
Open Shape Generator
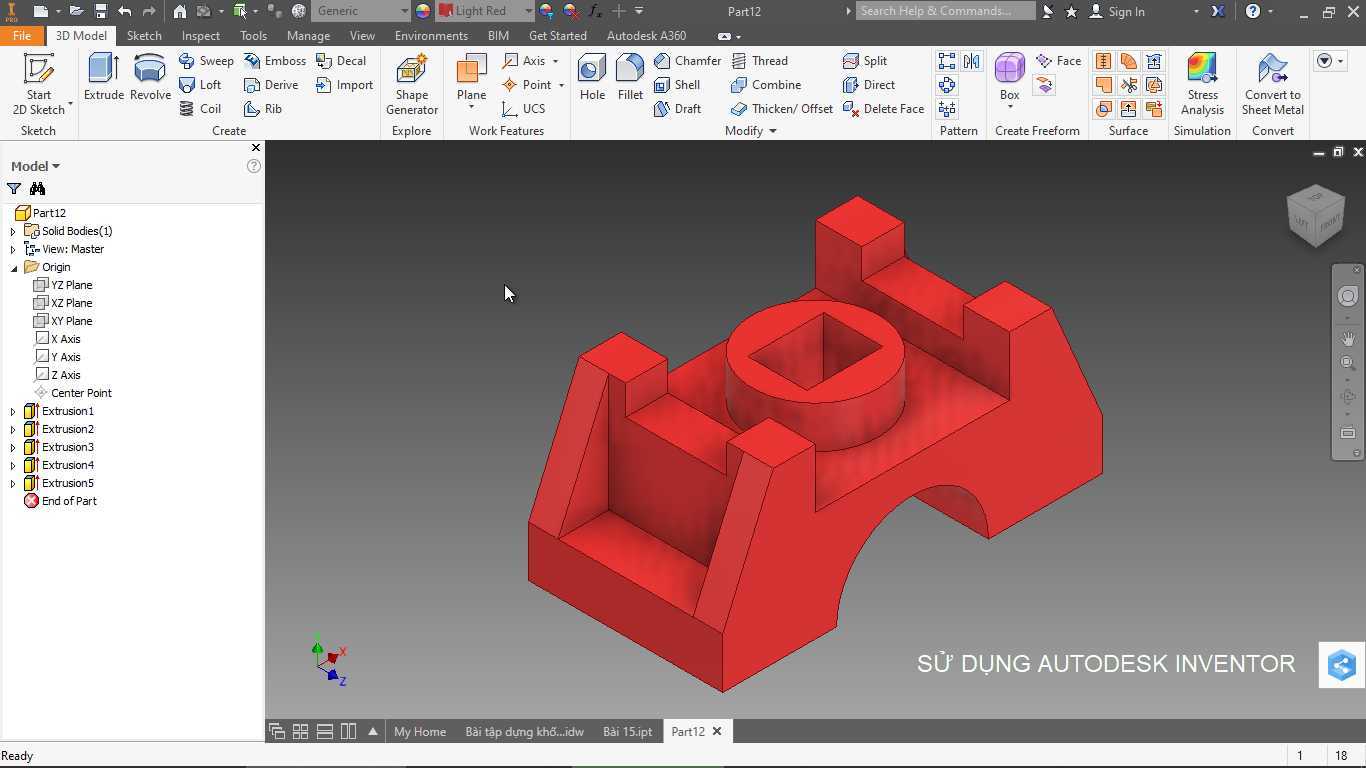point(412,85)
